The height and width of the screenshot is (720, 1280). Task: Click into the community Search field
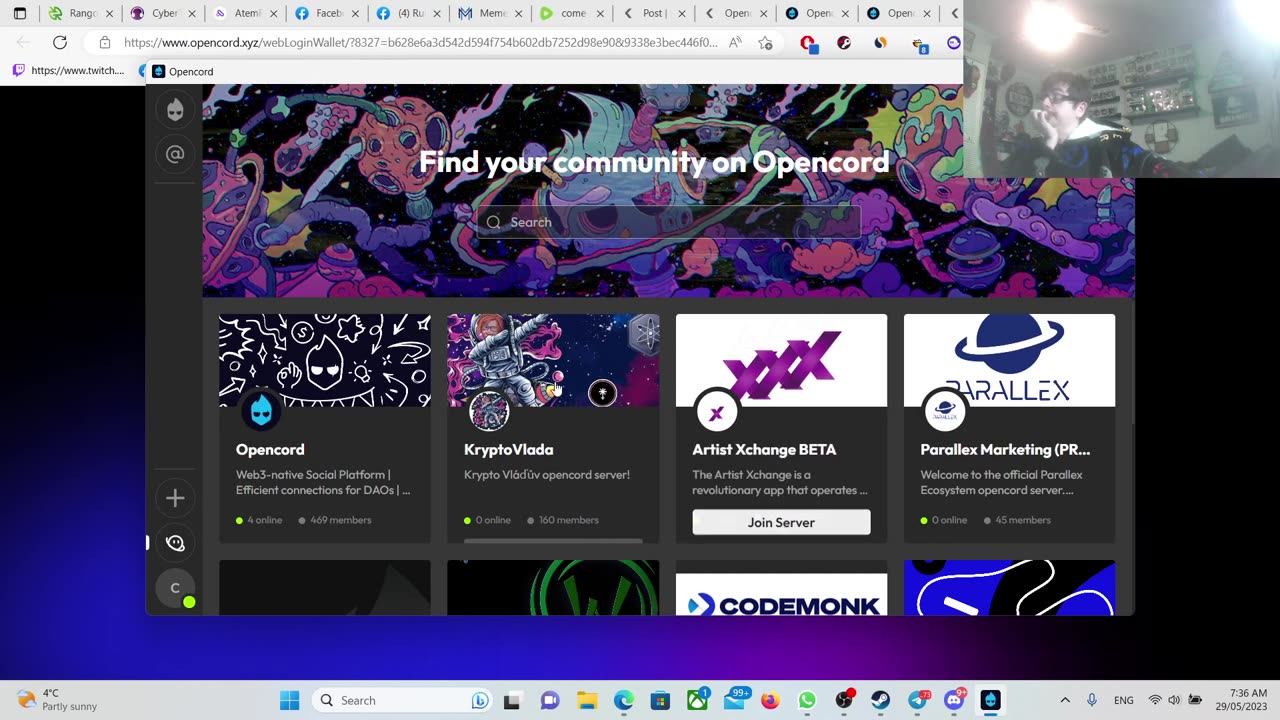click(x=668, y=222)
